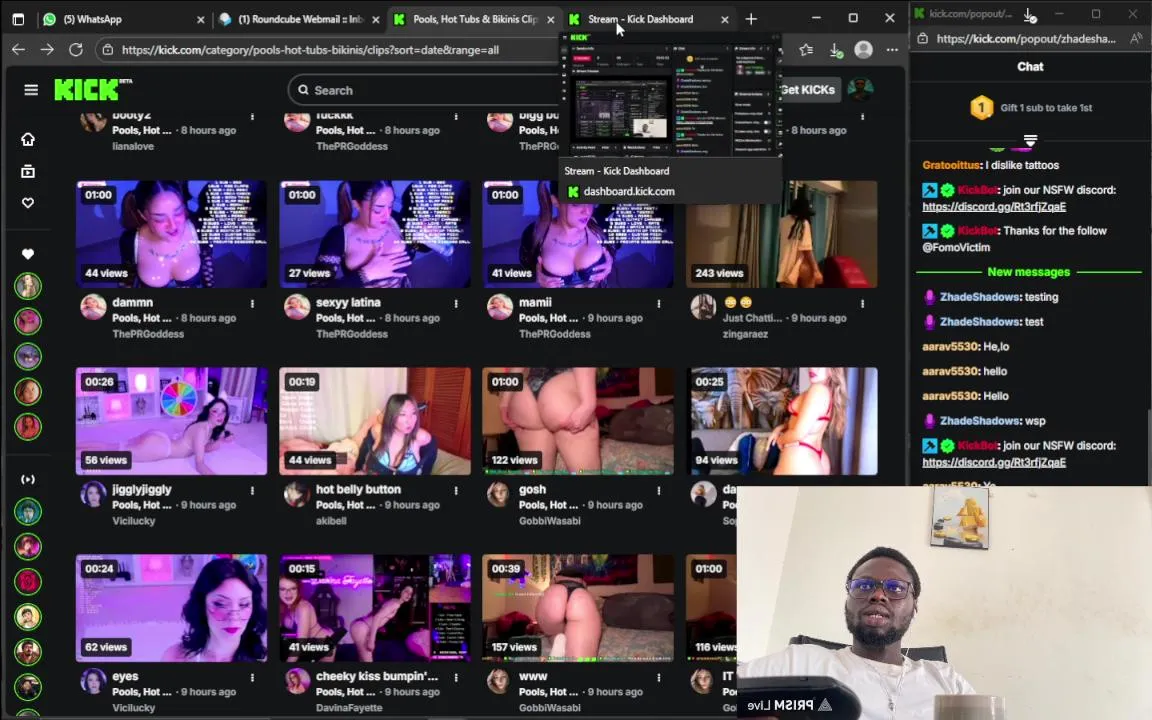1152x720 pixels.
Task: Play the 243-views clip thumbnail
Action: [782, 234]
